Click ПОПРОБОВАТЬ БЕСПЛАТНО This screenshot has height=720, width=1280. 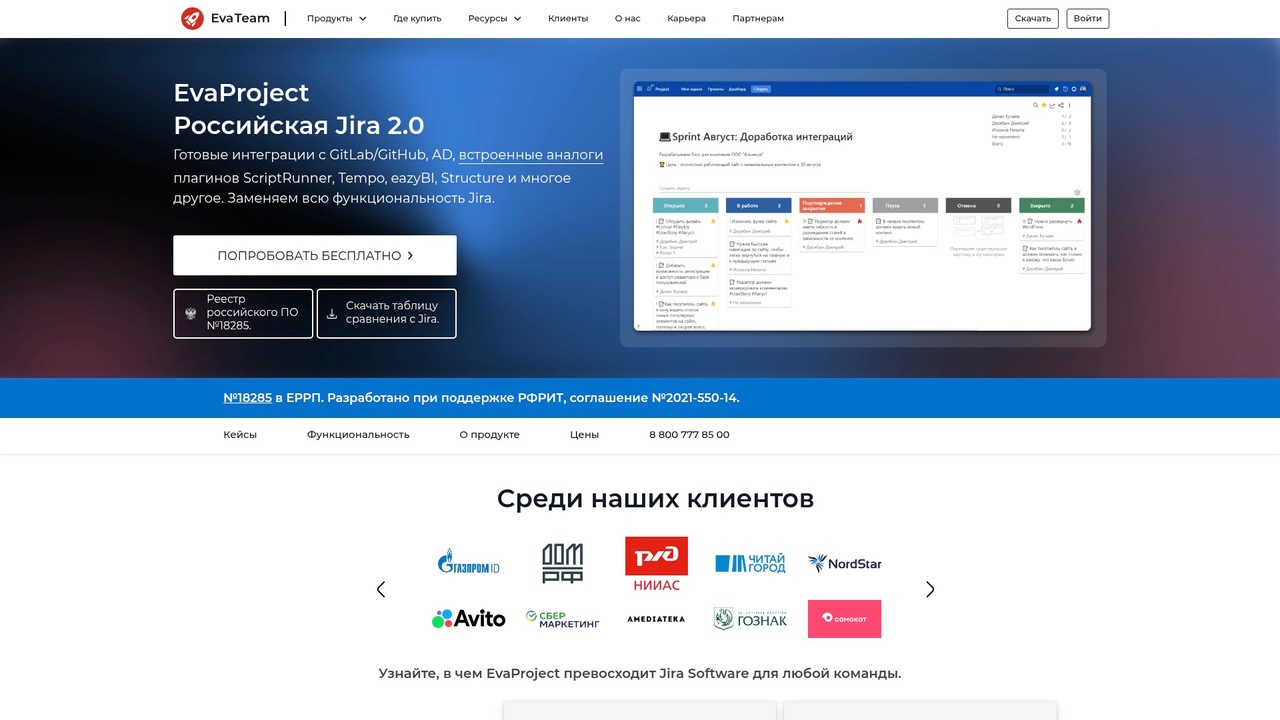tap(314, 255)
